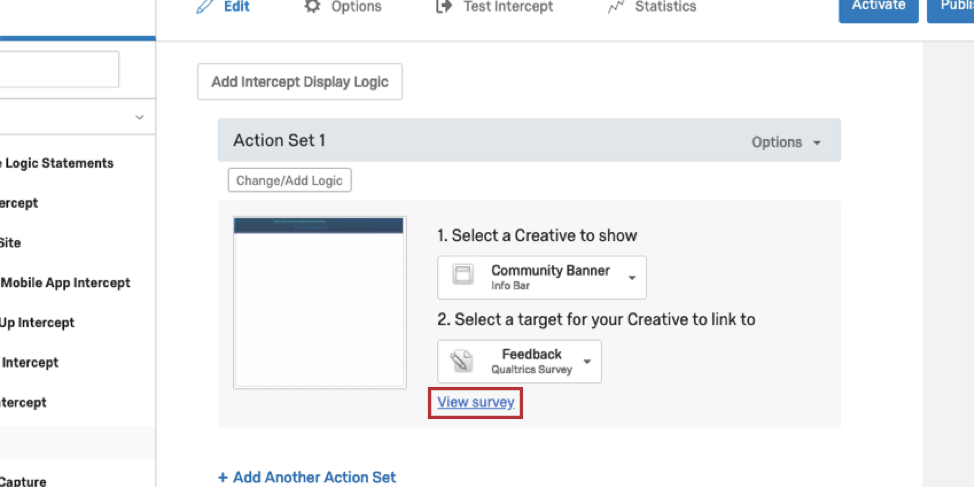Open the Community Banner creative dropdown
This screenshot has height=487, width=974.
(x=632, y=278)
